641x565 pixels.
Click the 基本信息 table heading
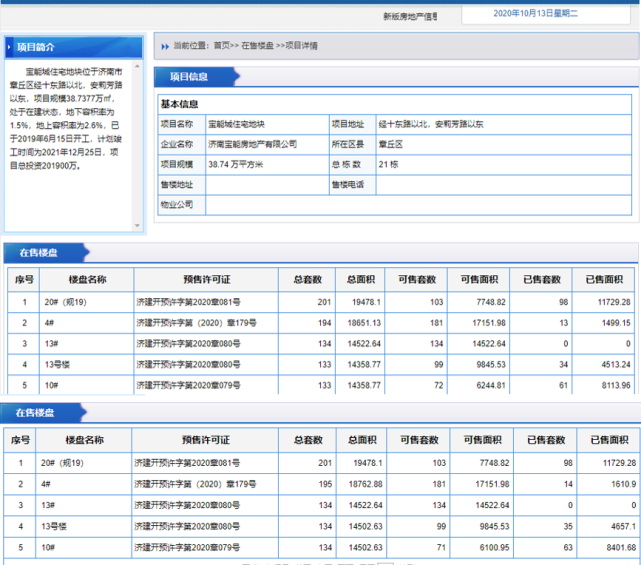(180, 104)
